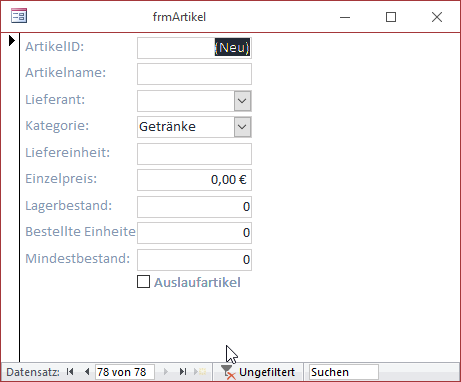This screenshot has height=382, width=461.
Task: Click the Auslaufartikel label
Action: pyautogui.click(x=197, y=282)
